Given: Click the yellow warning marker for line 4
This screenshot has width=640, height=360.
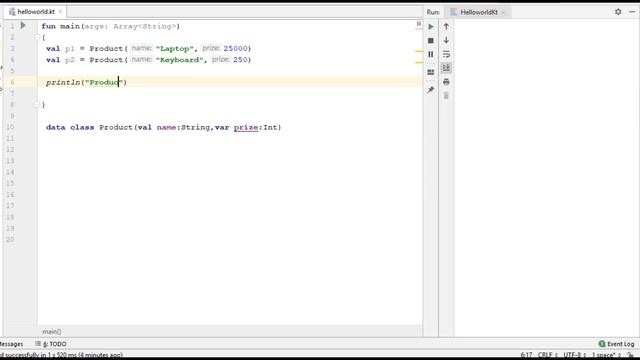Looking at the screenshot, I should coord(419,62).
